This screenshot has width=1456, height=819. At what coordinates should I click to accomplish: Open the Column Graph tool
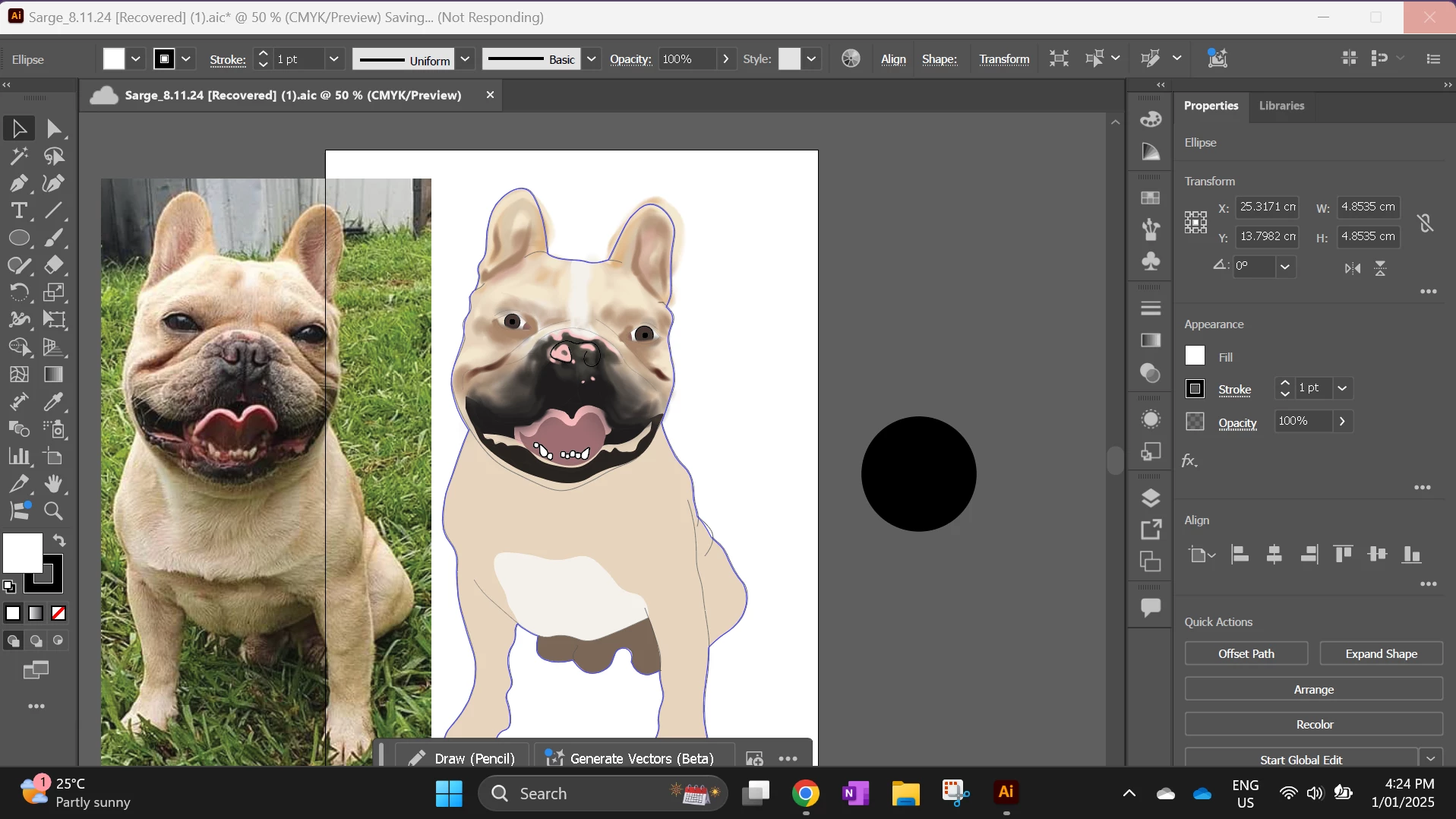tap(19, 457)
